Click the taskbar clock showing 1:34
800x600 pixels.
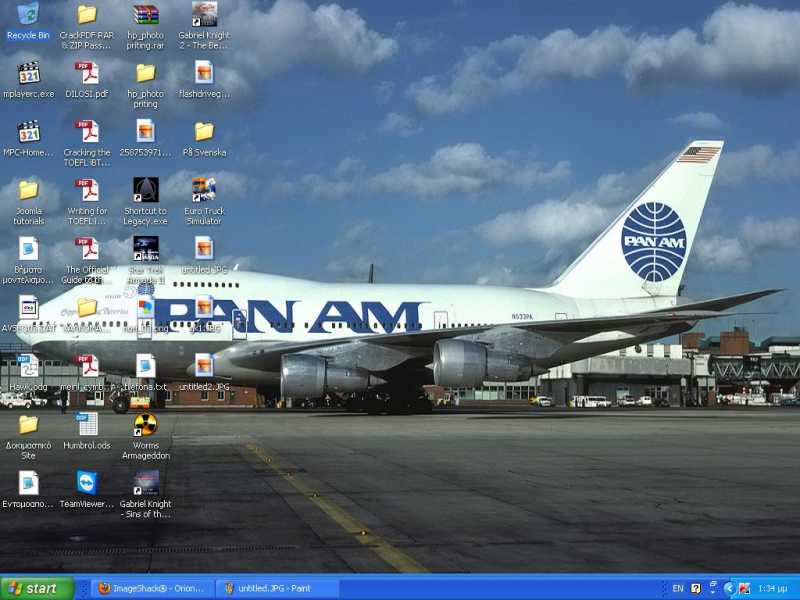pos(772,588)
